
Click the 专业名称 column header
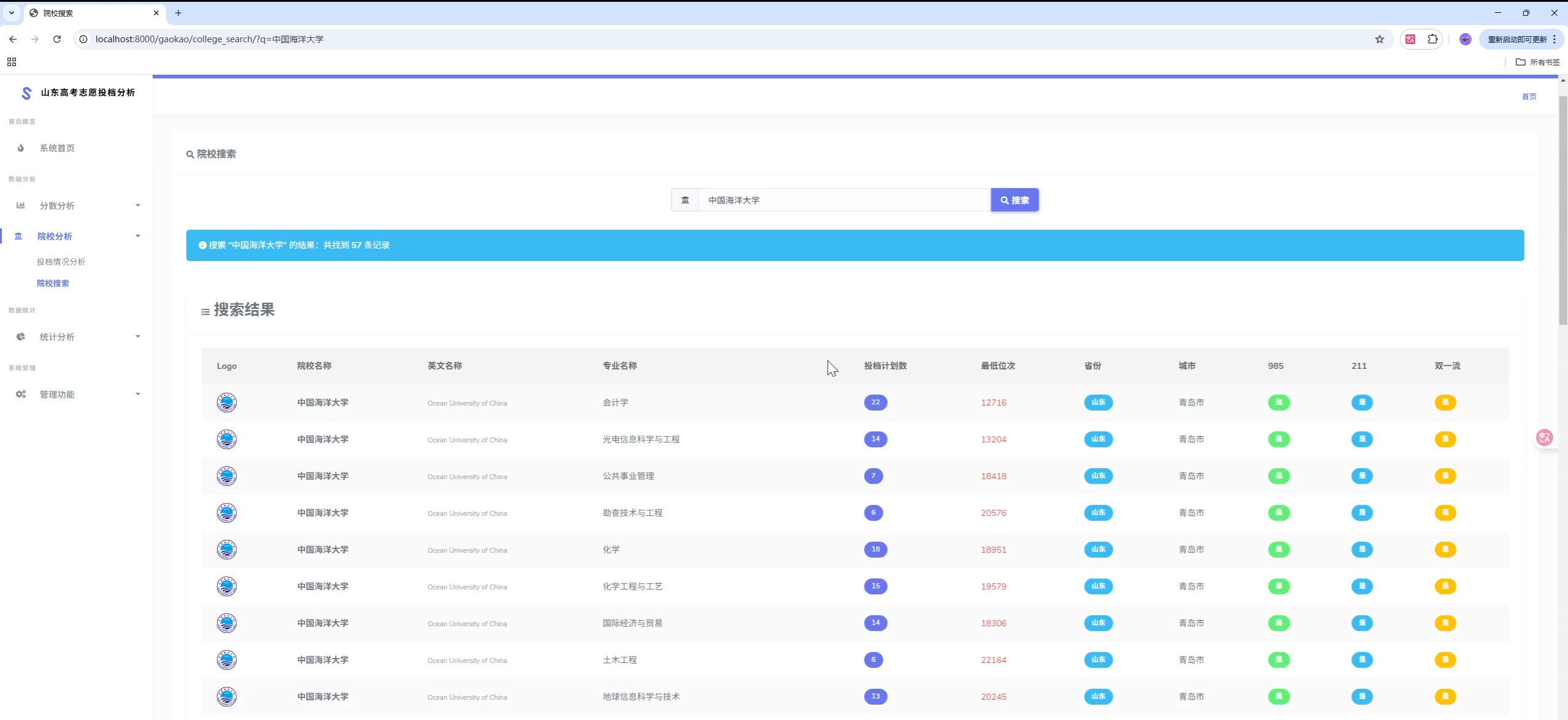click(619, 366)
